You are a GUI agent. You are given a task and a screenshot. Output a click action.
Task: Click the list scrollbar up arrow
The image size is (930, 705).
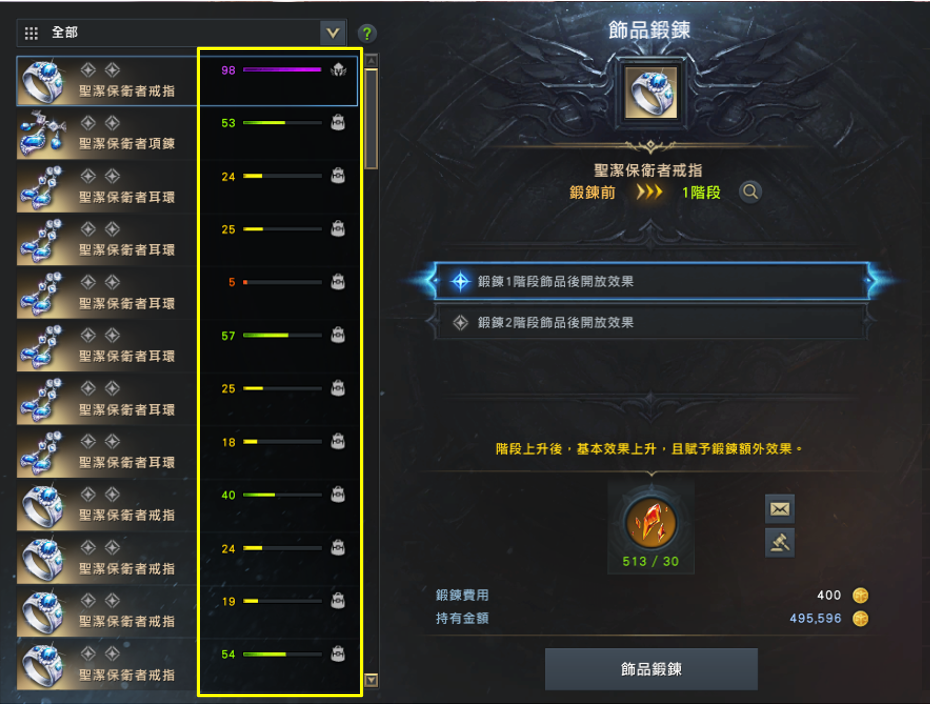click(371, 60)
